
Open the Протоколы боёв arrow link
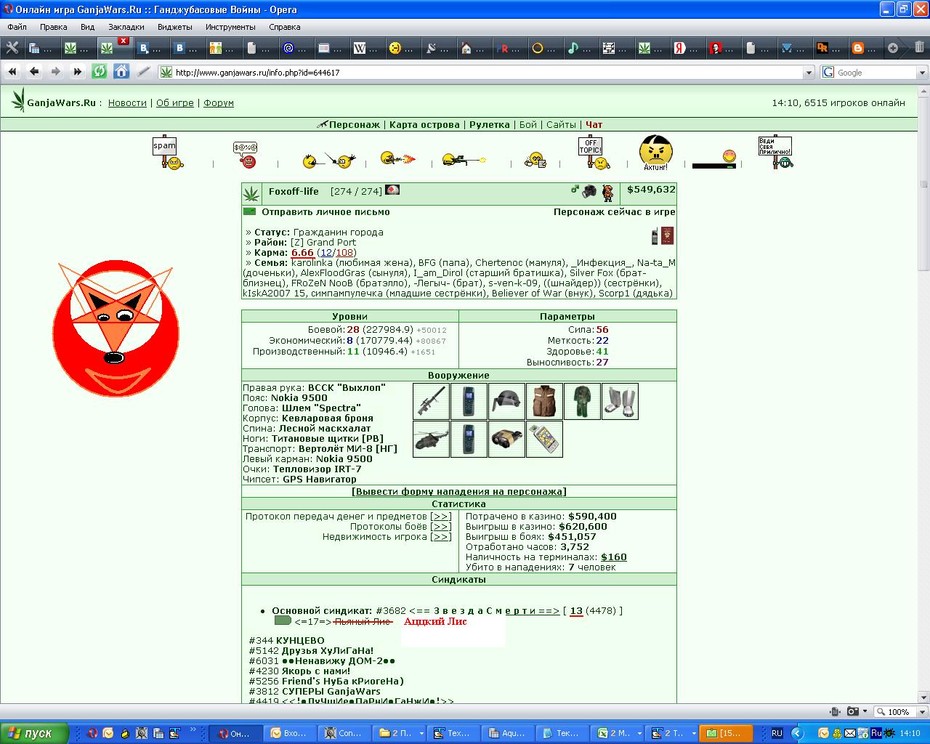(441, 526)
